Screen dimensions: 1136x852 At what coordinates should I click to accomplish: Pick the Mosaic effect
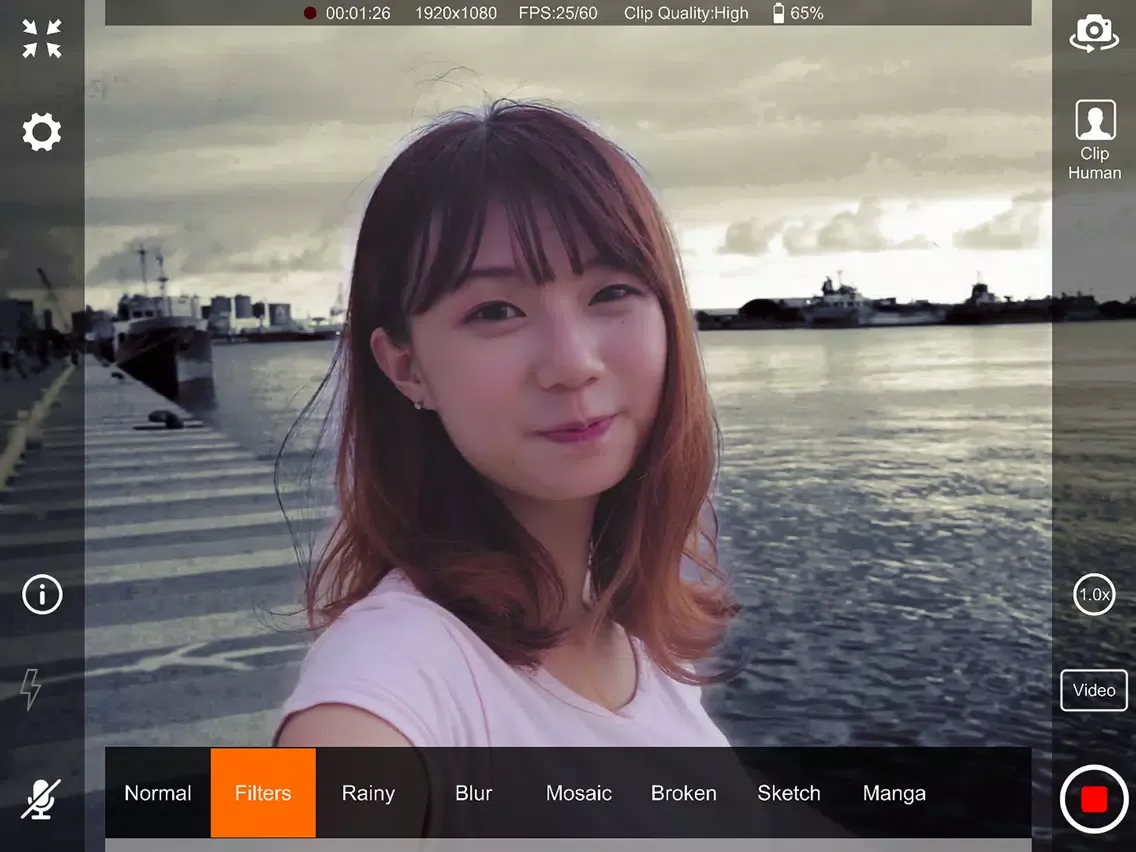coord(578,793)
